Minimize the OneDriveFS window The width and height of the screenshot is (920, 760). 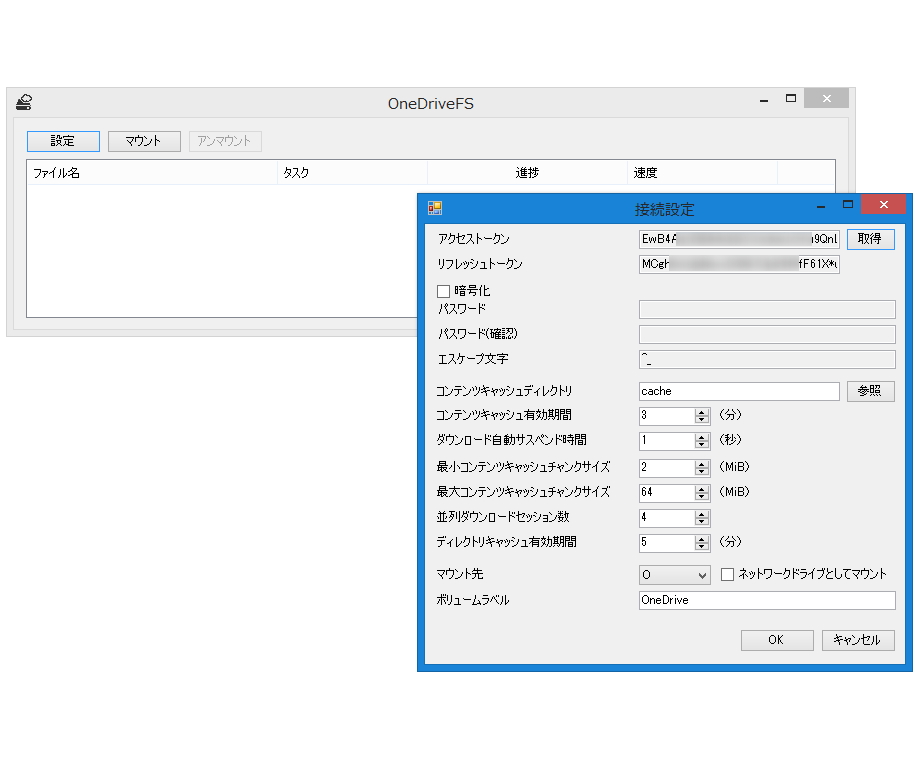click(764, 100)
